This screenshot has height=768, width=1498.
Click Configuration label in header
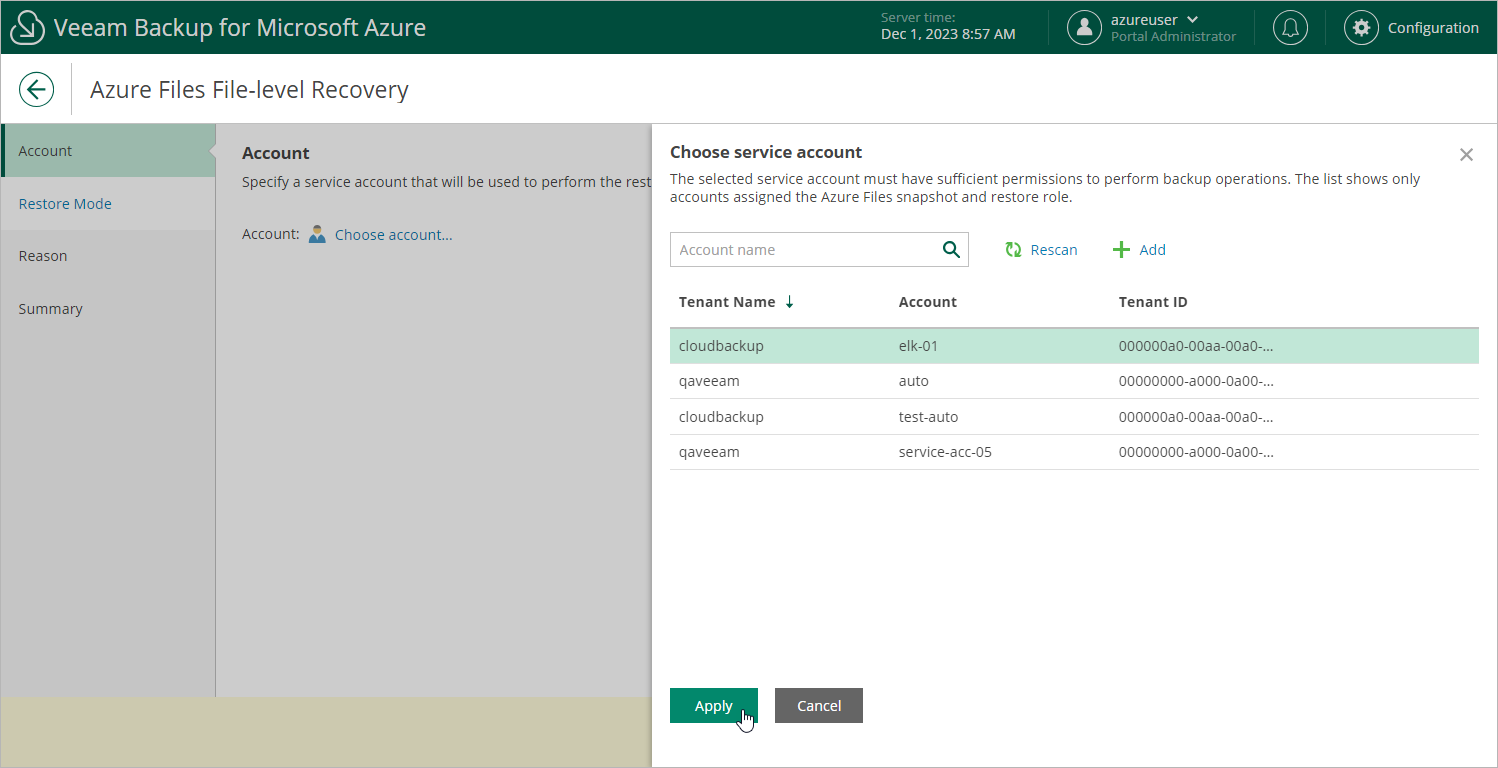1433,28
